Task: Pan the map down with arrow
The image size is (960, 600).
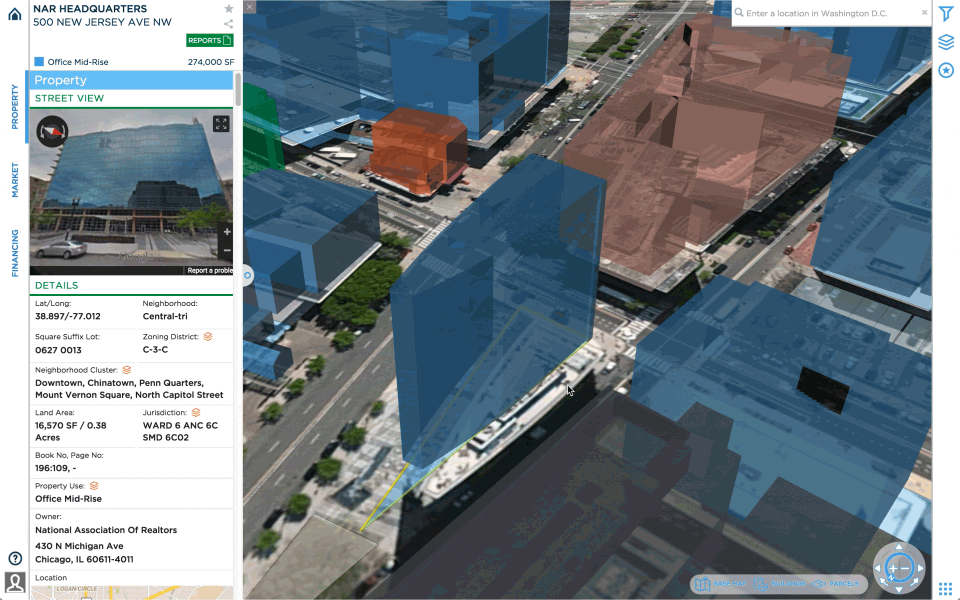Action: pos(899,590)
